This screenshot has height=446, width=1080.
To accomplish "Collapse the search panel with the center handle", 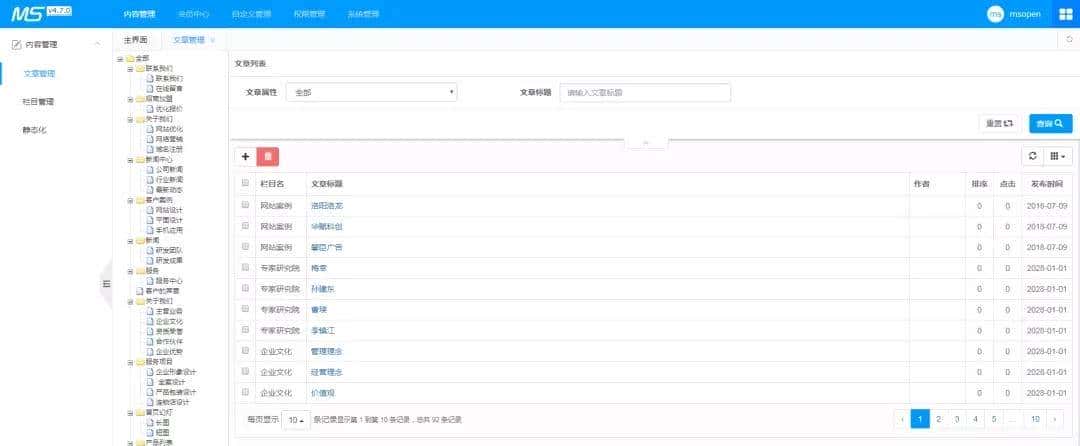I will click(646, 142).
